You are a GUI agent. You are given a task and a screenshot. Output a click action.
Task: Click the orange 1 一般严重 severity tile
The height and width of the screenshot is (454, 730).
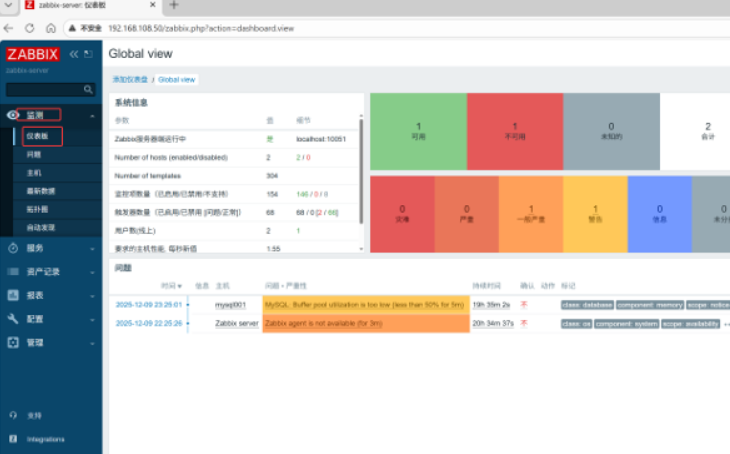coord(531,214)
